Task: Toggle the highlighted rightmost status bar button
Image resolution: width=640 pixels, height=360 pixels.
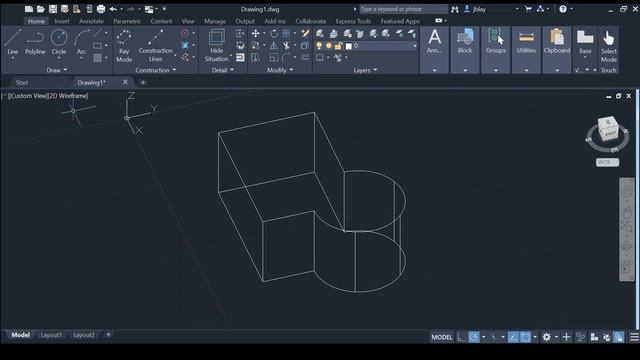Action: click(619, 337)
